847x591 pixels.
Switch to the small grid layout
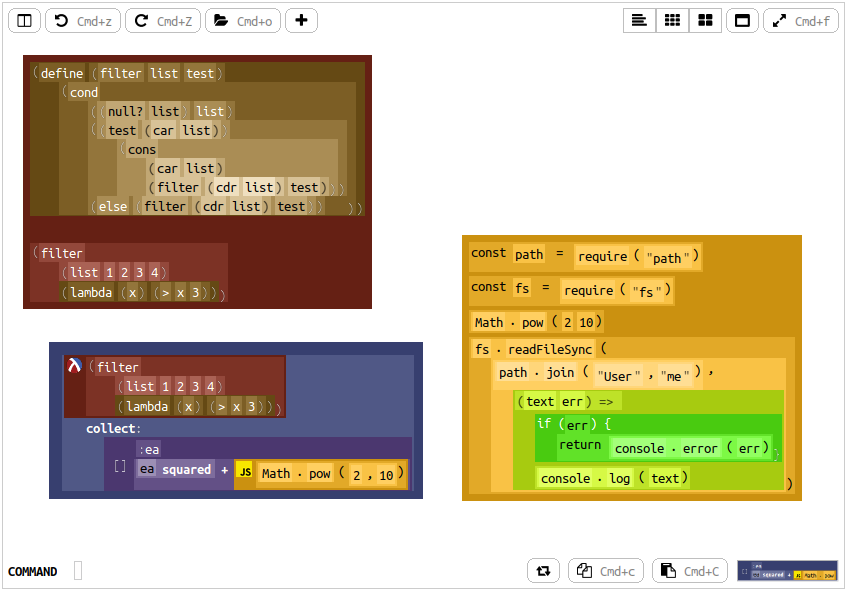pyautogui.click(x=673, y=20)
